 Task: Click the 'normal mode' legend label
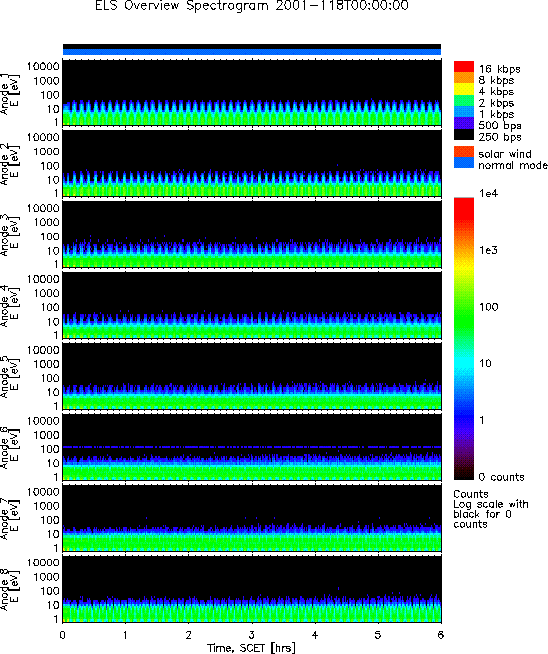point(513,165)
